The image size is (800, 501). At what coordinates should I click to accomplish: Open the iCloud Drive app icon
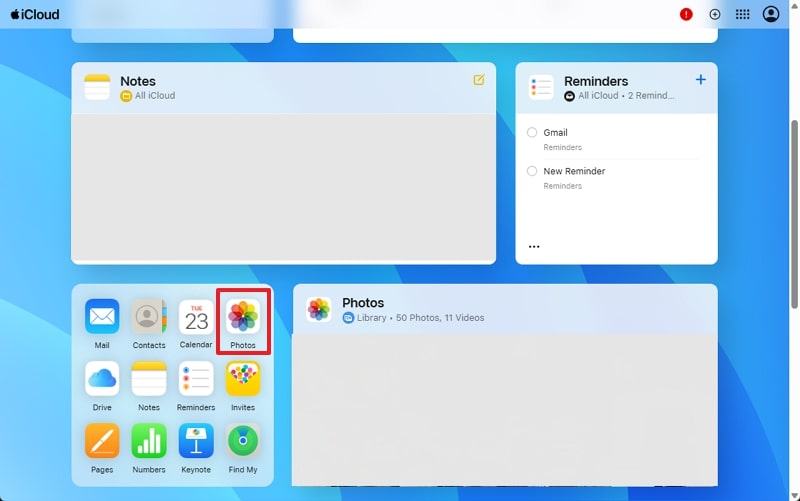[x=102, y=379]
